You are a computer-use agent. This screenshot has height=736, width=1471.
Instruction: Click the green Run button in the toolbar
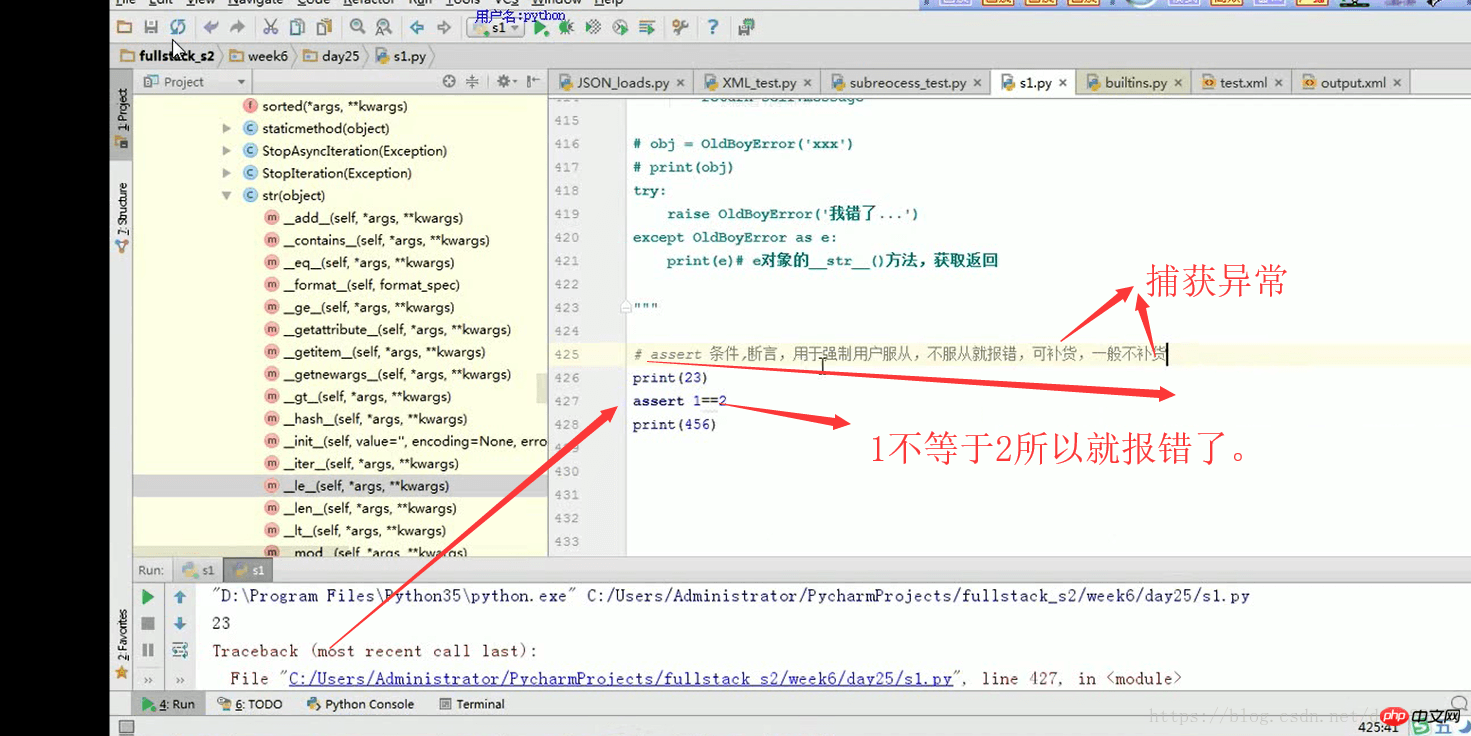(x=541, y=28)
